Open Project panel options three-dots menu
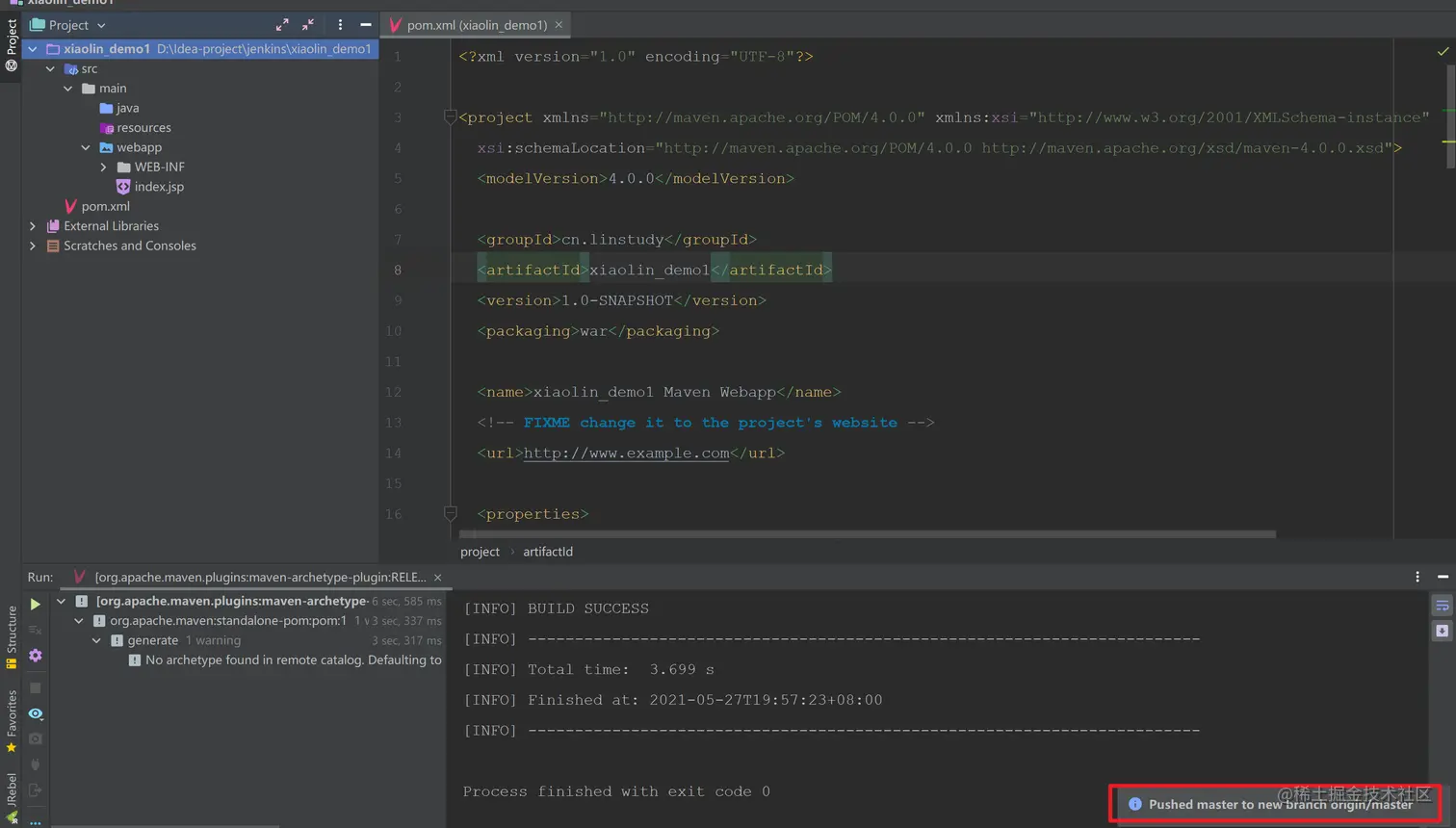Image resolution: width=1456 pixels, height=828 pixels. pyautogui.click(x=340, y=25)
